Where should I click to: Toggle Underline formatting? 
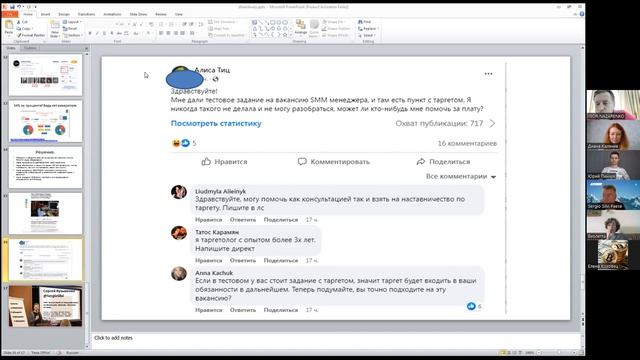(104, 33)
